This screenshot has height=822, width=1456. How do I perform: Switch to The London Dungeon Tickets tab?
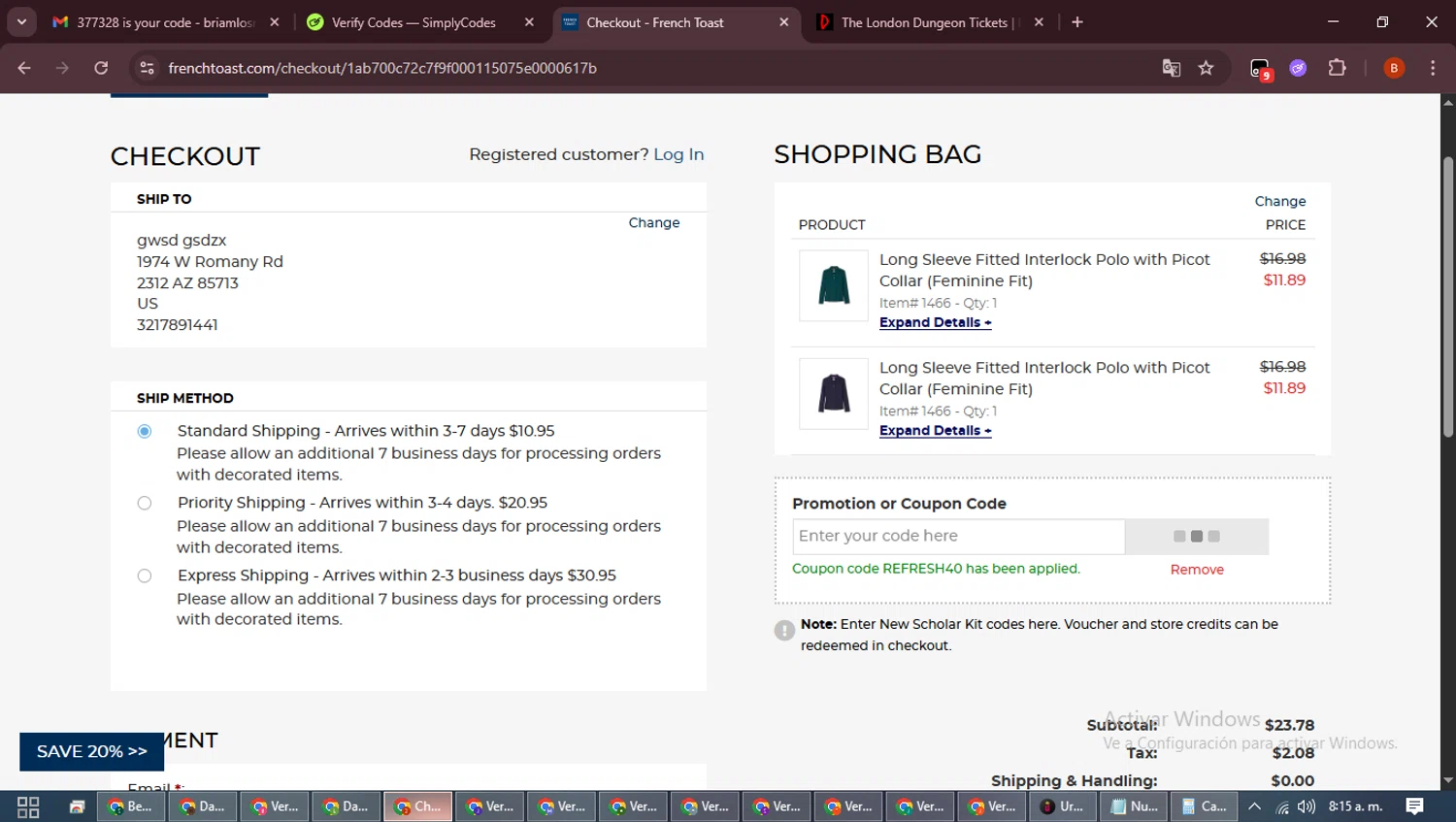click(929, 22)
